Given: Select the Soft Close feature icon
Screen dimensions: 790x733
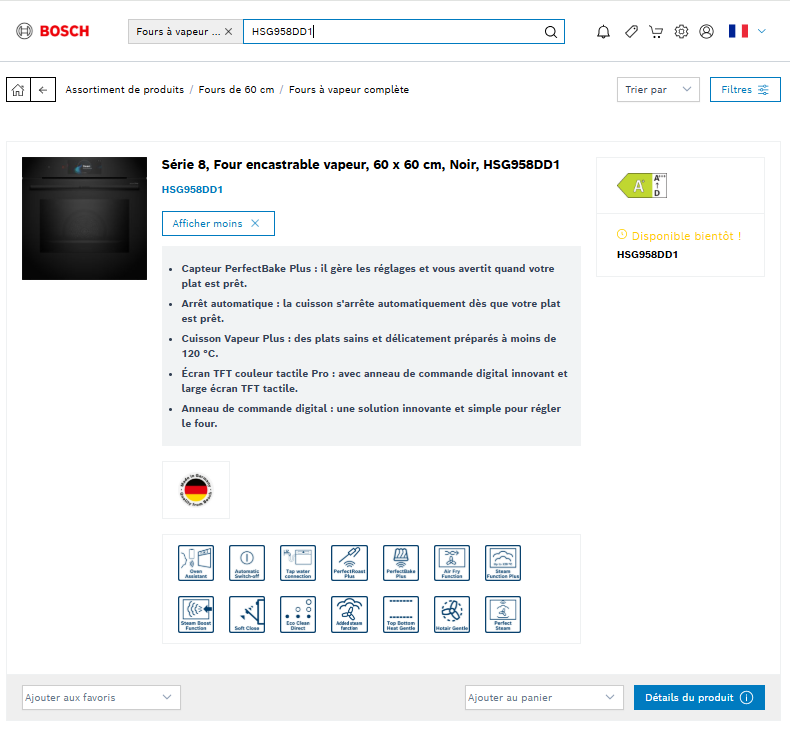Looking at the screenshot, I should 246,614.
